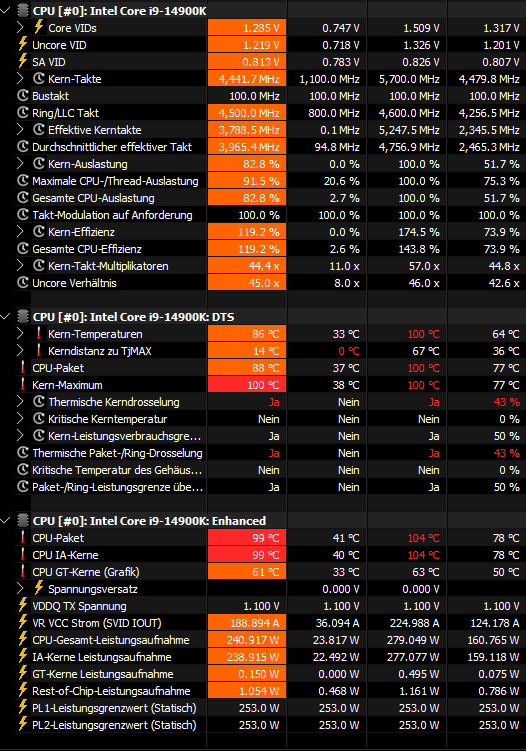This screenshot has height=751, width=526.
Task: Click the chip icon of the Enhanced section header
Action: [x=23, y=521]
